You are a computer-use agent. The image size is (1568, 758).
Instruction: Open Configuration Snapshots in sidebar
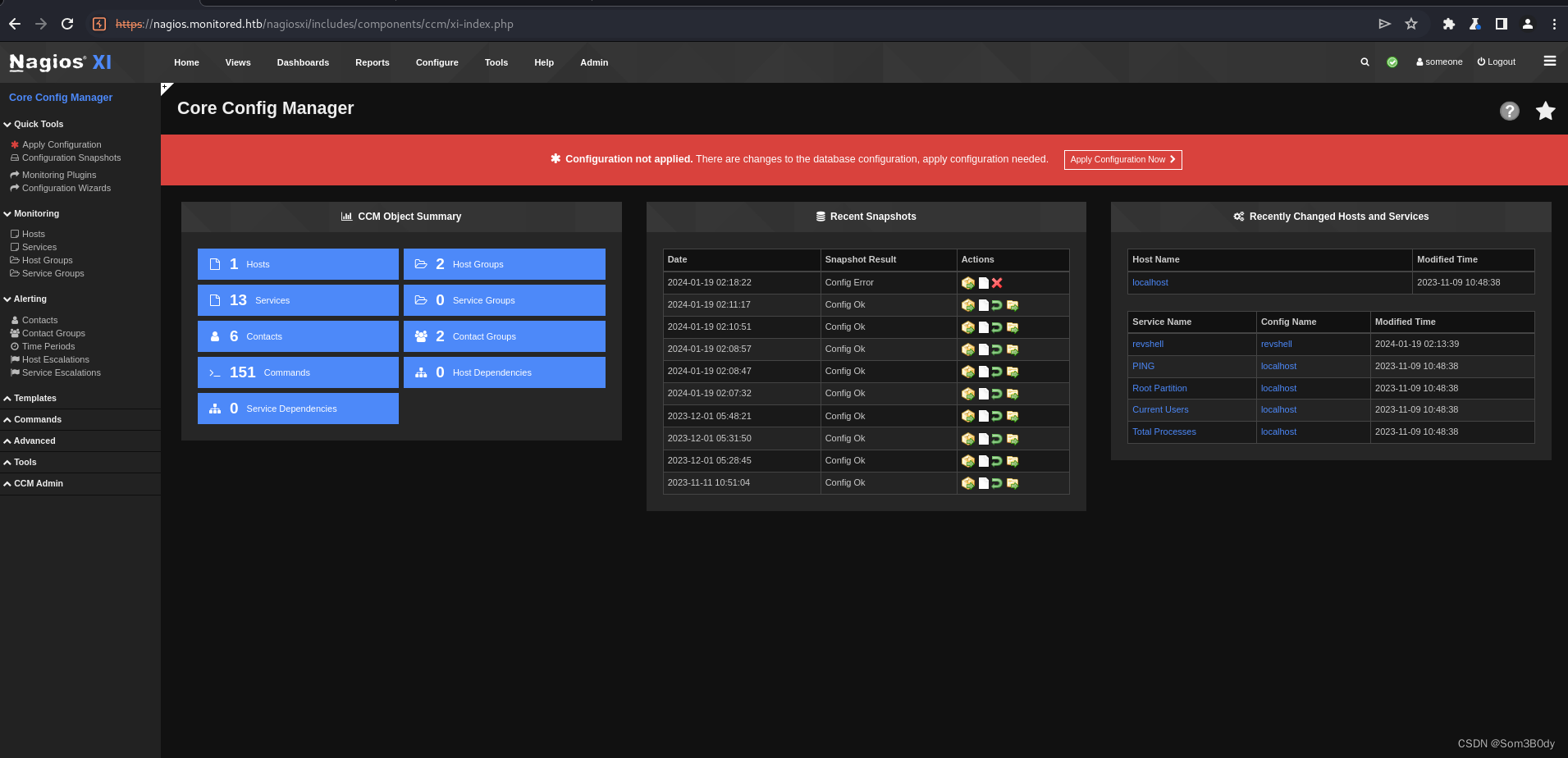[71, 158]
